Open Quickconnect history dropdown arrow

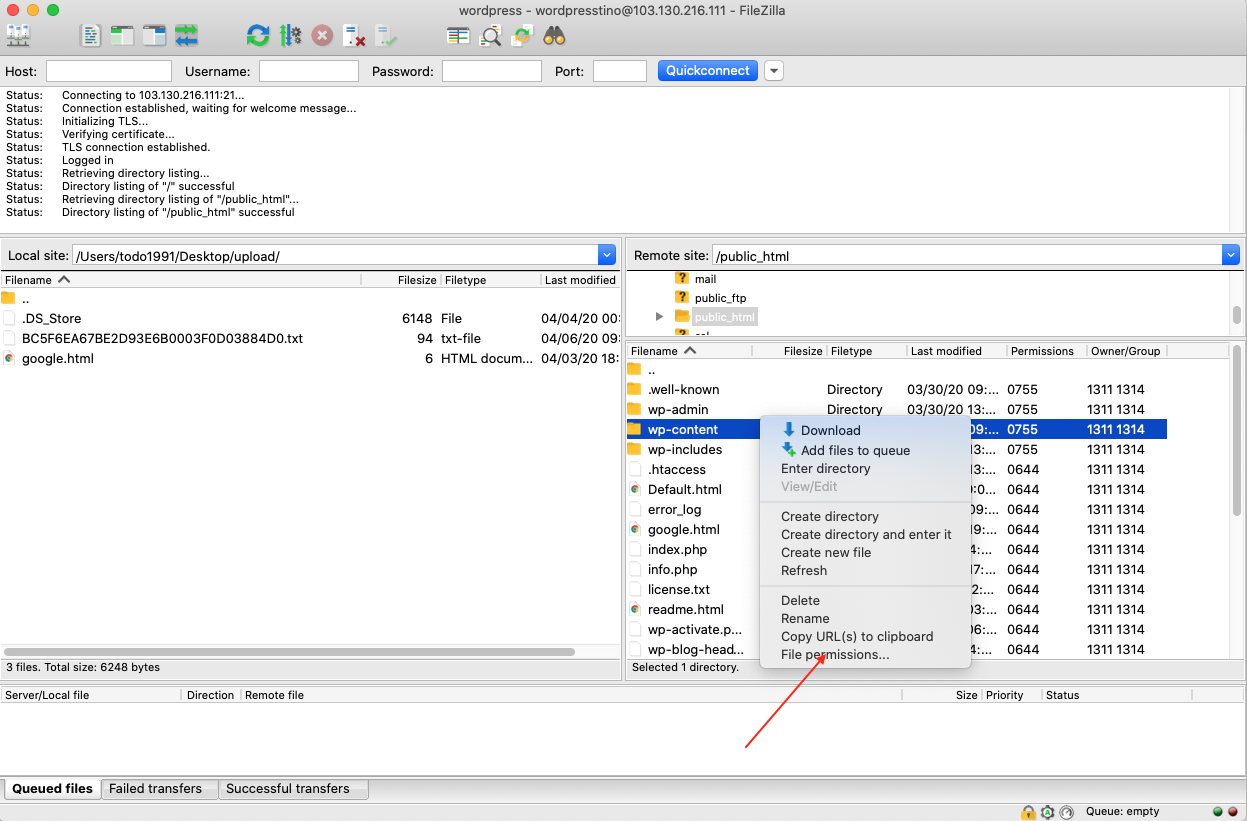tap(774, 71)
